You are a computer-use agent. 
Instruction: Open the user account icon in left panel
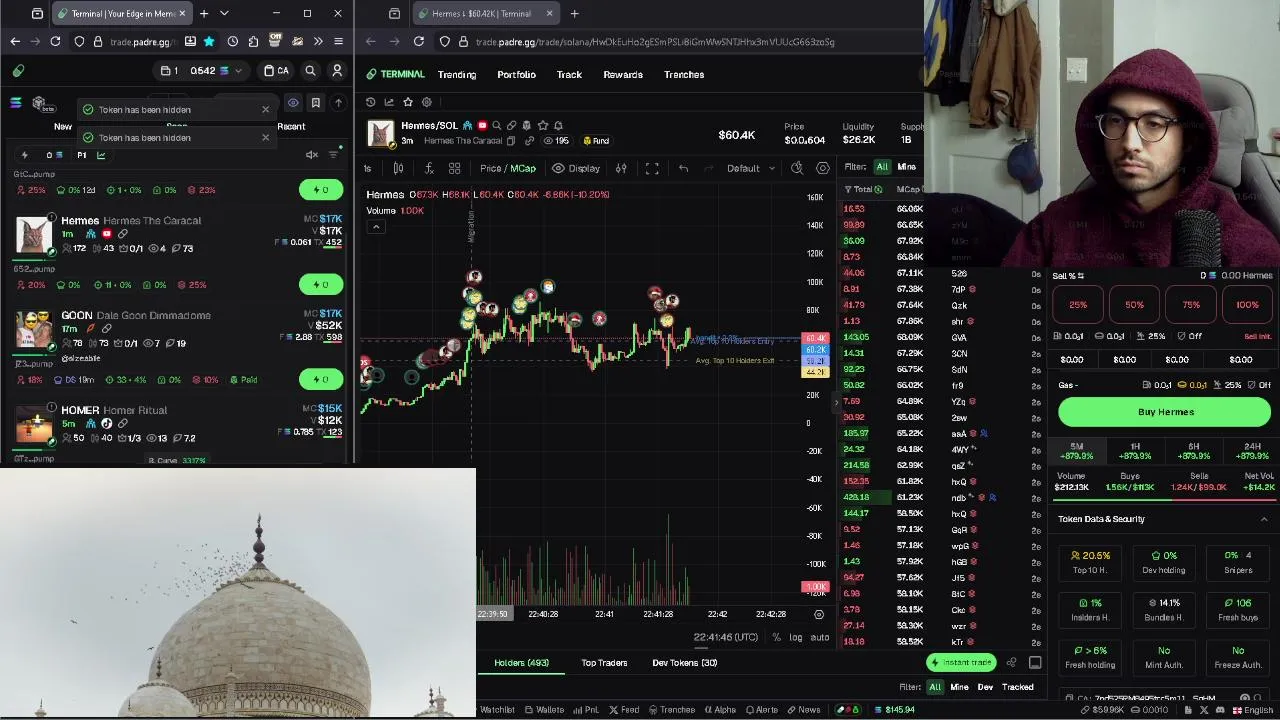coord(337,71)
